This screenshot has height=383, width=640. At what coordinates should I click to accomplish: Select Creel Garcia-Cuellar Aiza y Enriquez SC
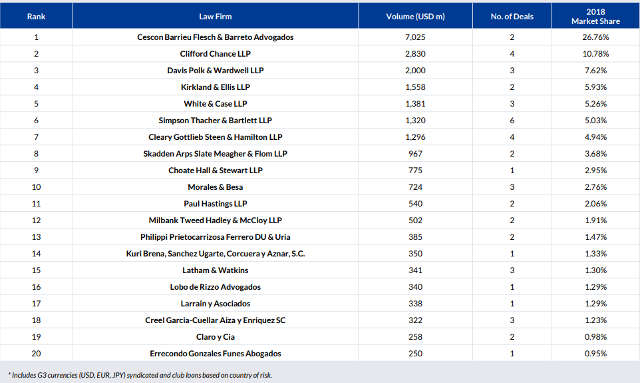point(216,320)
